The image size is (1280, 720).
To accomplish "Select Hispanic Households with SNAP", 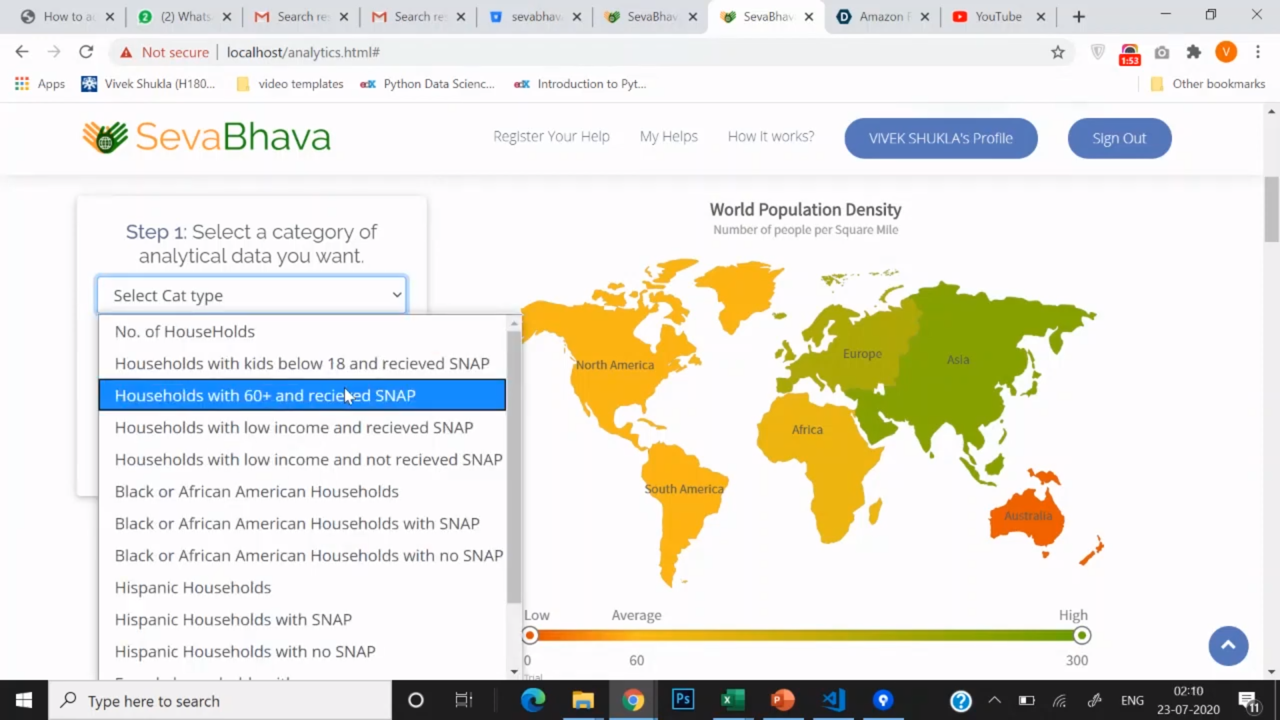I will coord(302,619).
